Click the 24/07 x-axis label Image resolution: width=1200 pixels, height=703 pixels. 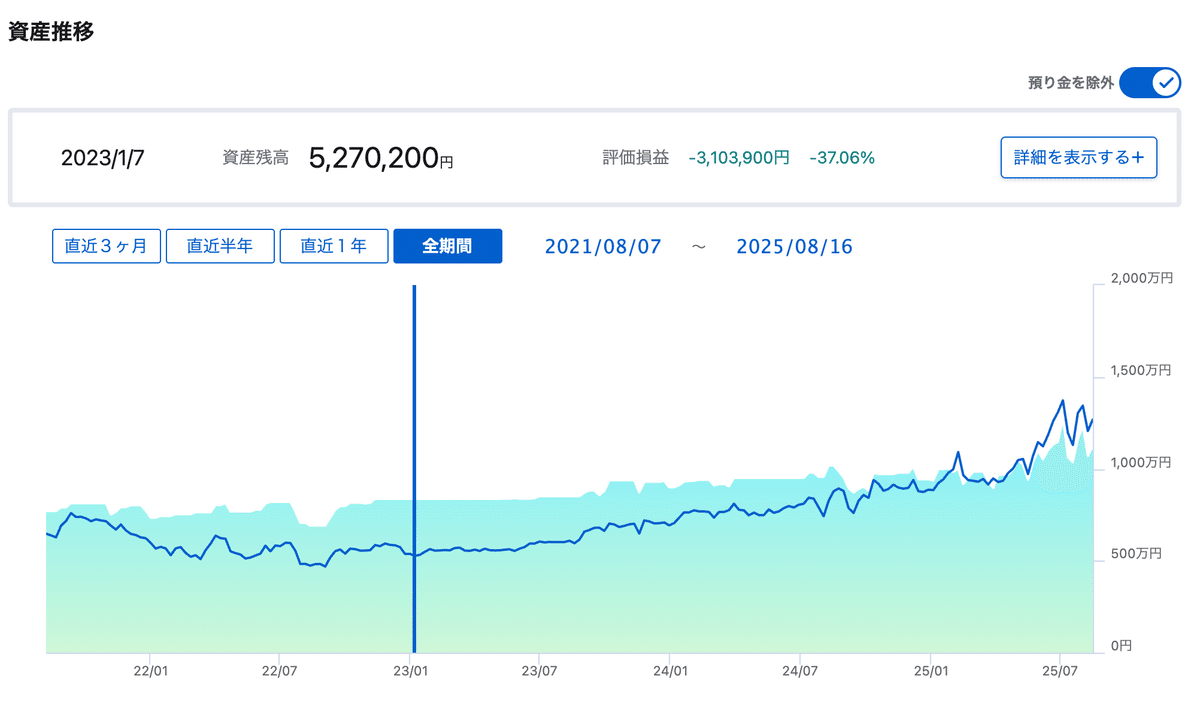[799, 670]
